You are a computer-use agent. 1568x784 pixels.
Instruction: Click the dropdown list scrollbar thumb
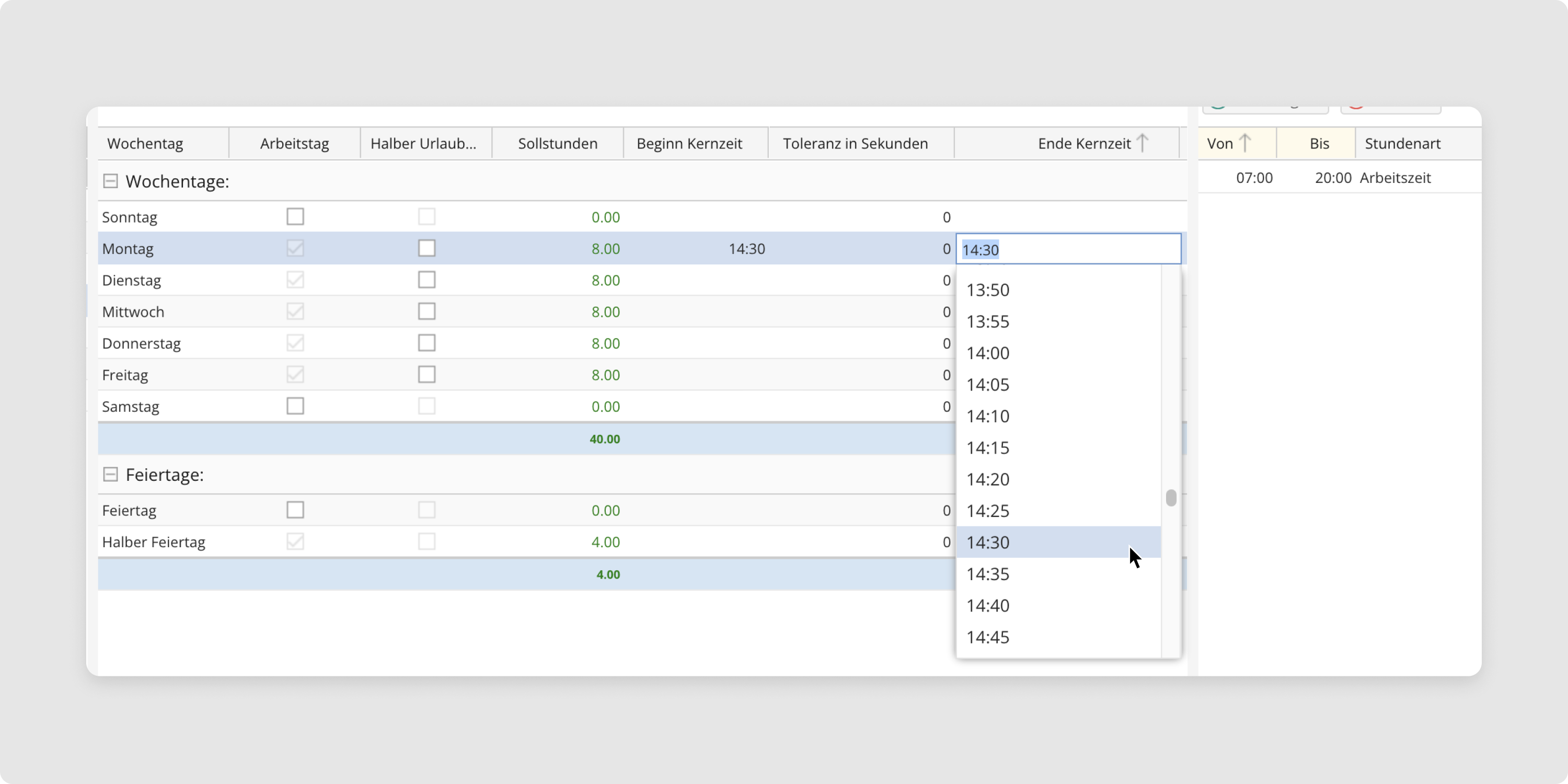pos(1171,498)
